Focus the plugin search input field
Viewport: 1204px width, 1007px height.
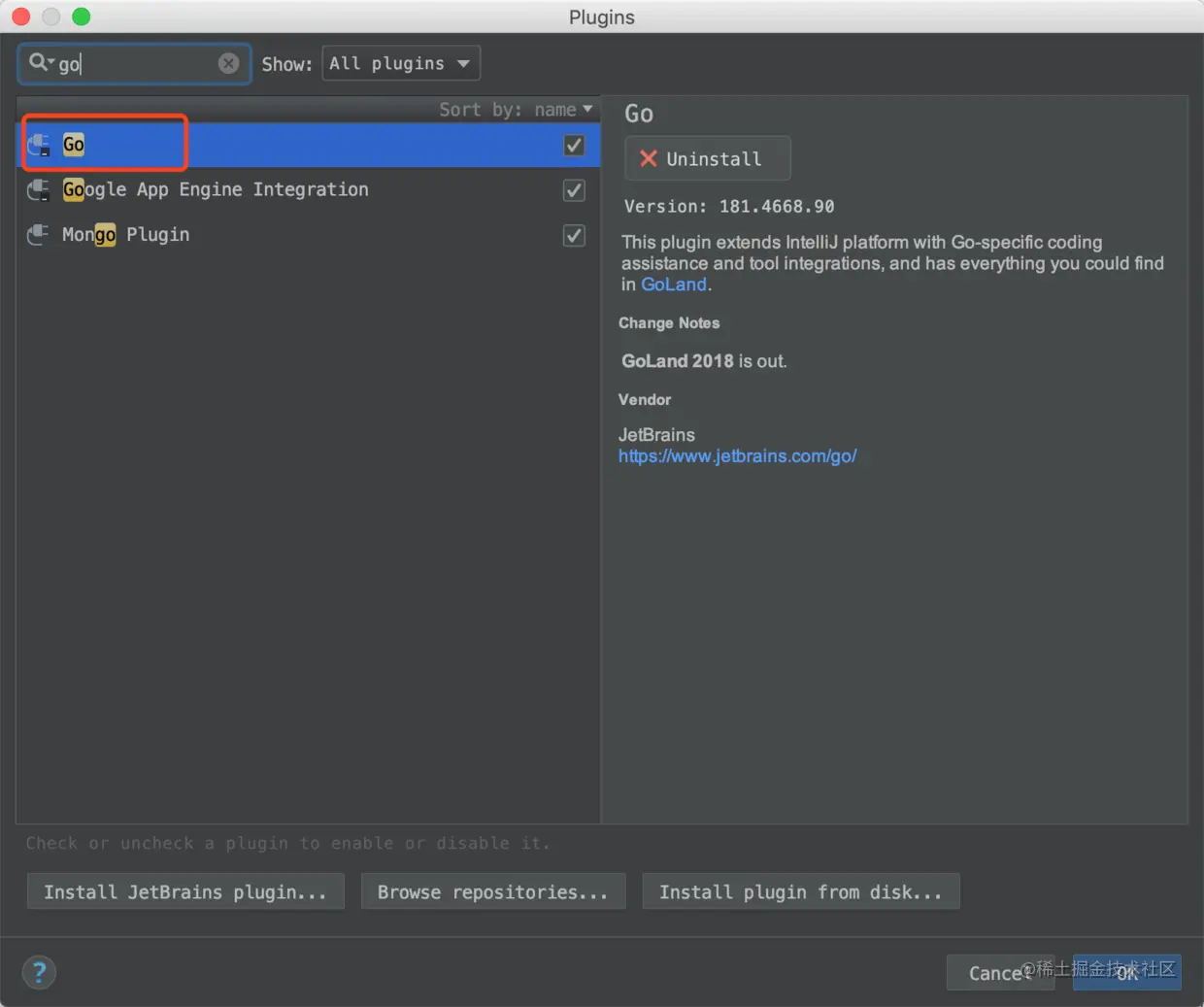[136, 63]
